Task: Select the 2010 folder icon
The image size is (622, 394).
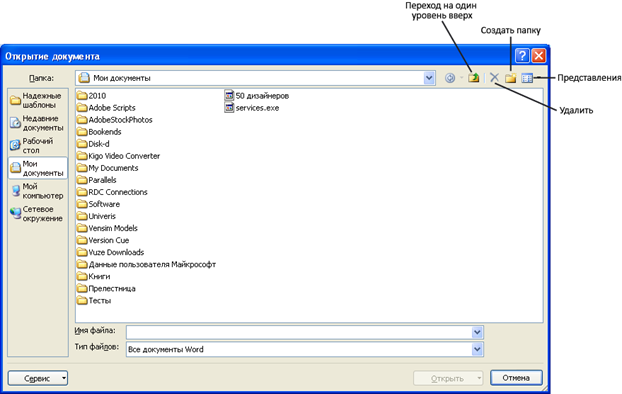Action: pyautogui.click(x=82, y=96)
